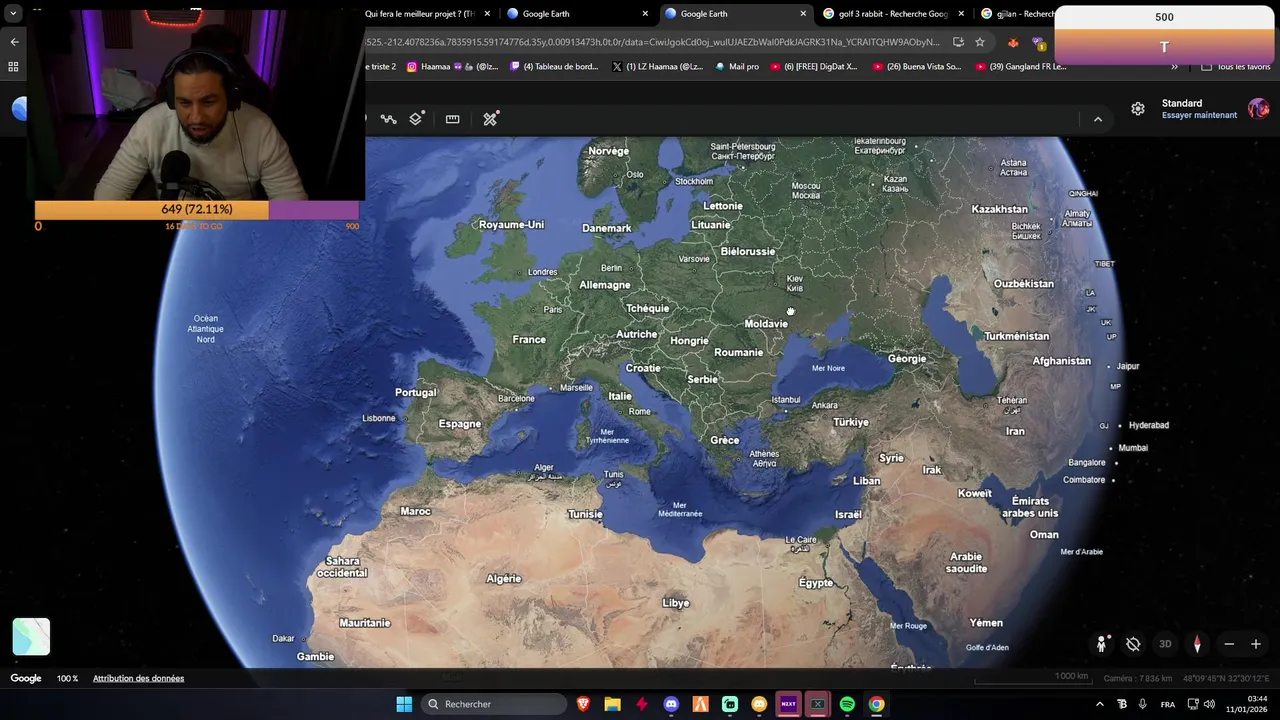Click the Türkiye label on the map
1280x720 pixels.
(851, 422)
